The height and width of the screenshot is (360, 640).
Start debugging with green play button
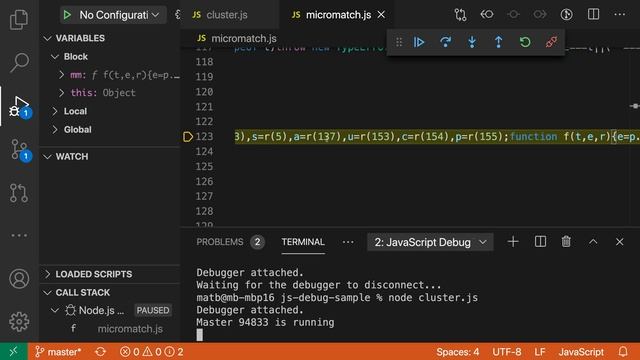point(67,15)
